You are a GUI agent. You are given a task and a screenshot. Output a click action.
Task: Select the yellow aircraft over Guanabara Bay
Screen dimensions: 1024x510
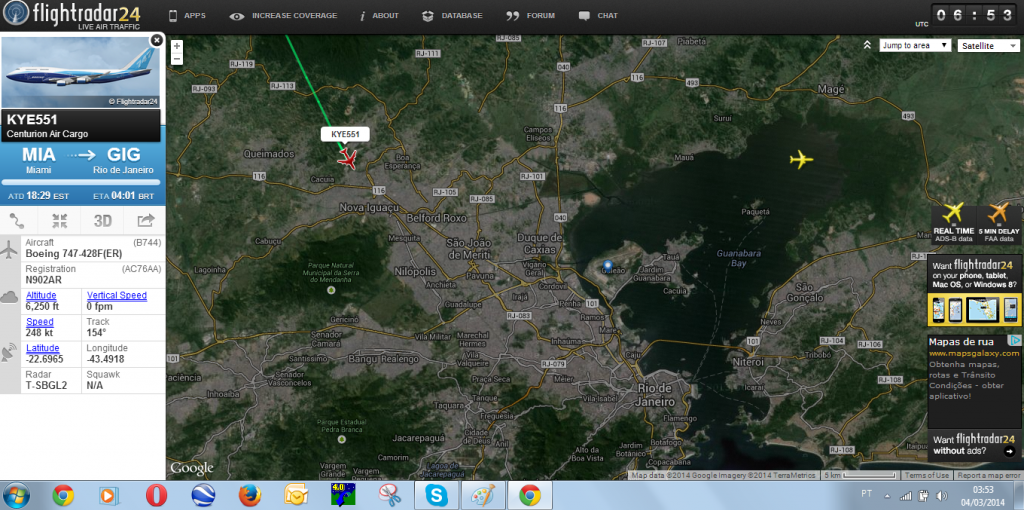(x=801, y=159)
